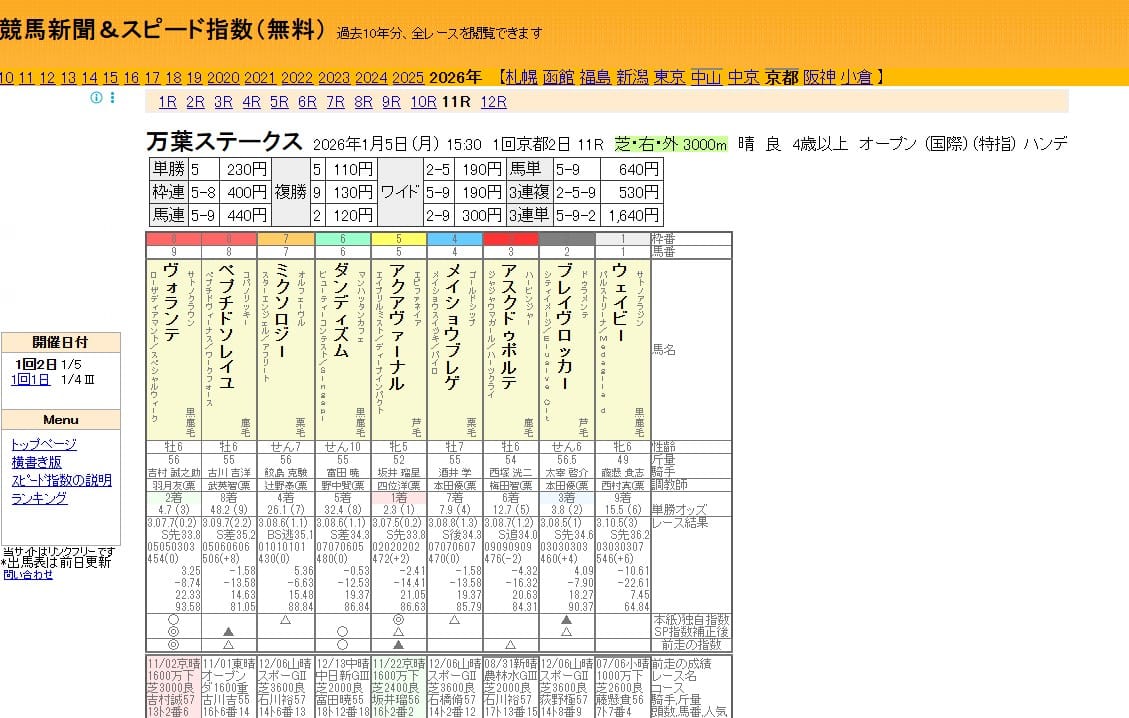The image size is (1129, 718).
Task: Click the blue circled info icon
Action: 95,99
